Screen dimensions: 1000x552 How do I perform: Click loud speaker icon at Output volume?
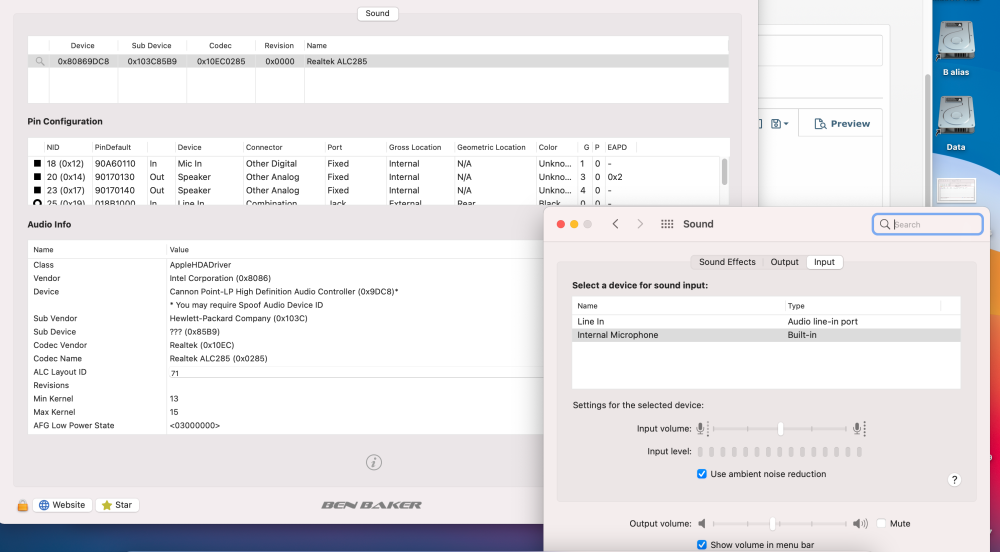(x=860, y=523)
